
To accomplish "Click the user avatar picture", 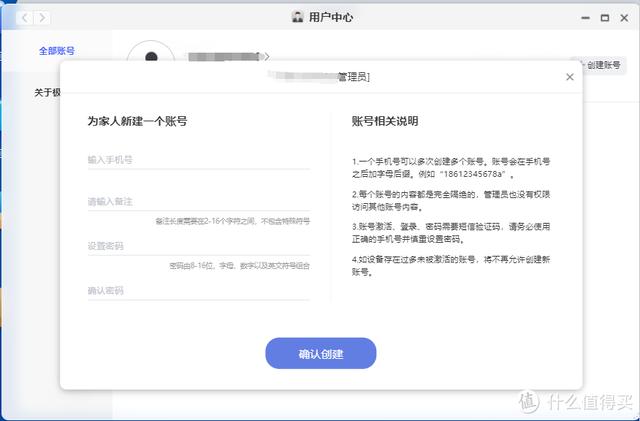I will point(151,52).
